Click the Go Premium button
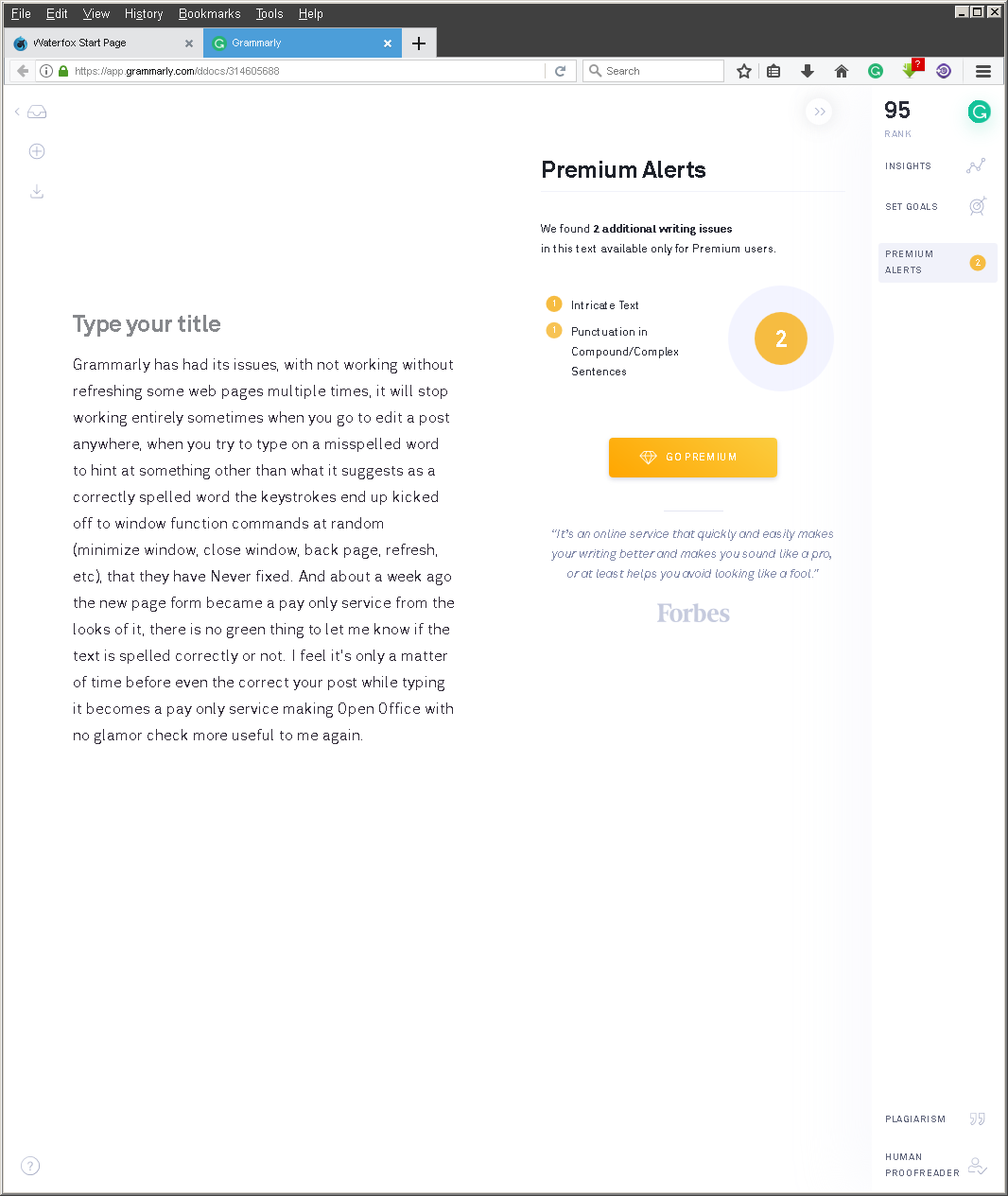 coord(692,458)
